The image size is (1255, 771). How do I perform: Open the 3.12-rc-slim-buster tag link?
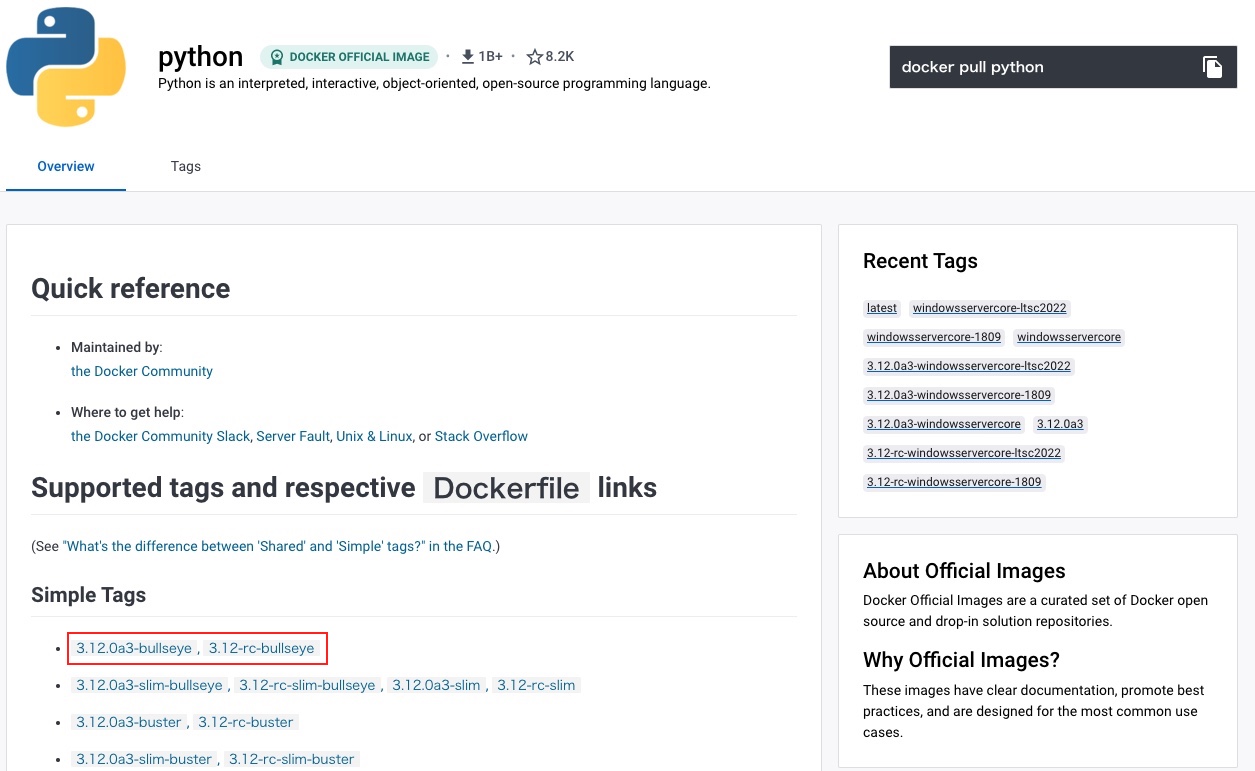tap(291, 759)
